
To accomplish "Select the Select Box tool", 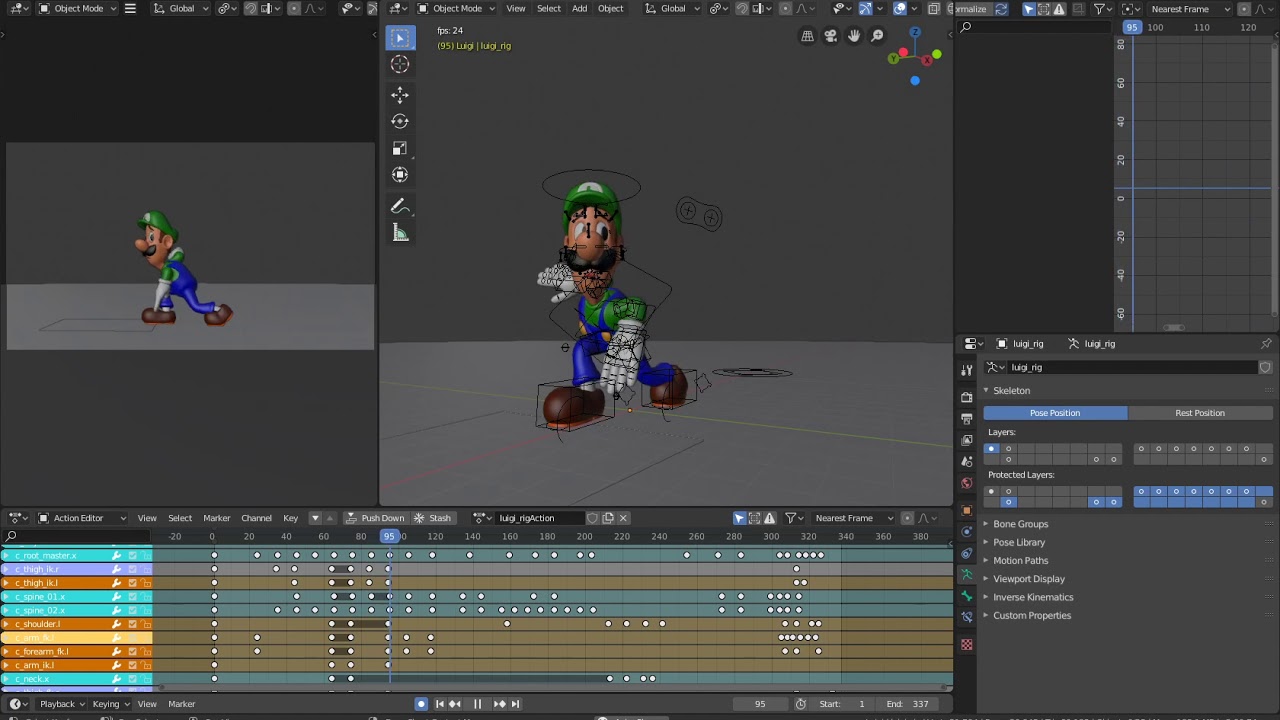I will click(400, 38).
